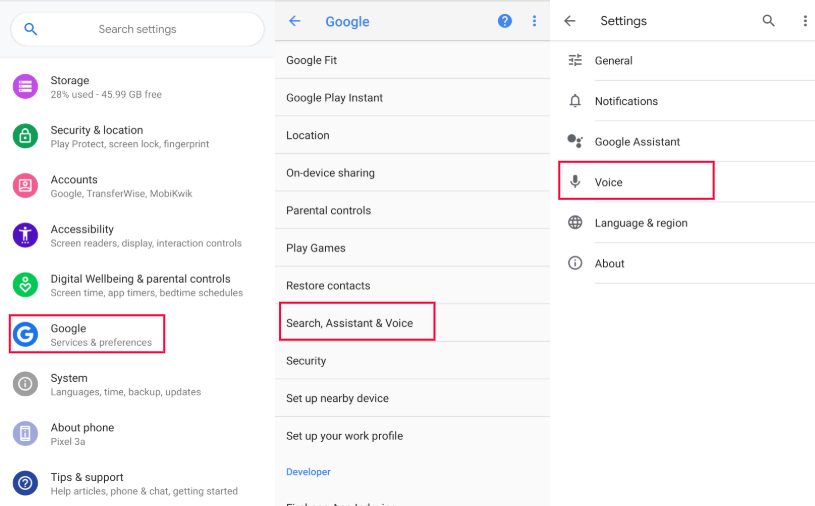This screenshot has height=506, width=815.
Task: Open Google Play Instant option
Action: tap(334, 98)
